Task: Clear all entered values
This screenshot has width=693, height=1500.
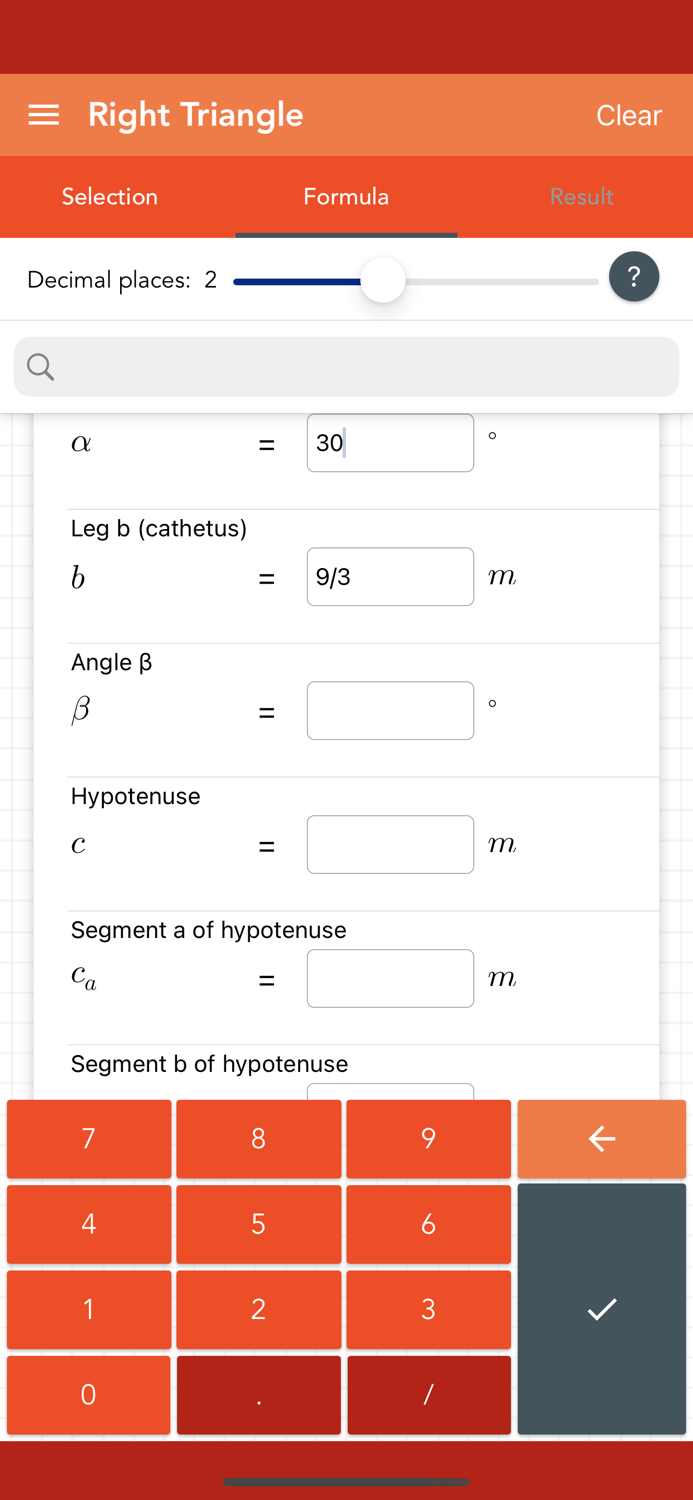Action: pyautogui.click(x=628, y=114)
